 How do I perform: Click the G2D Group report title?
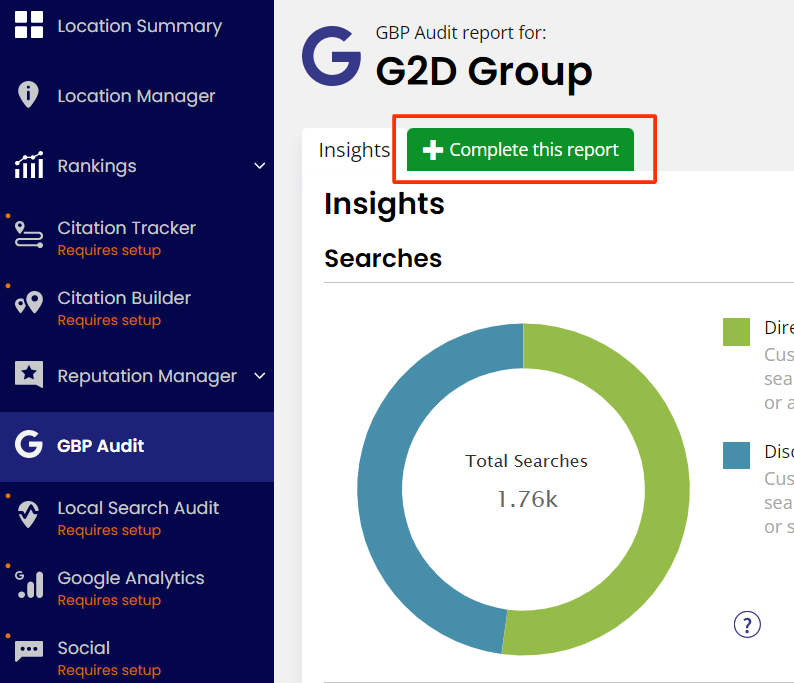(484, 71)
